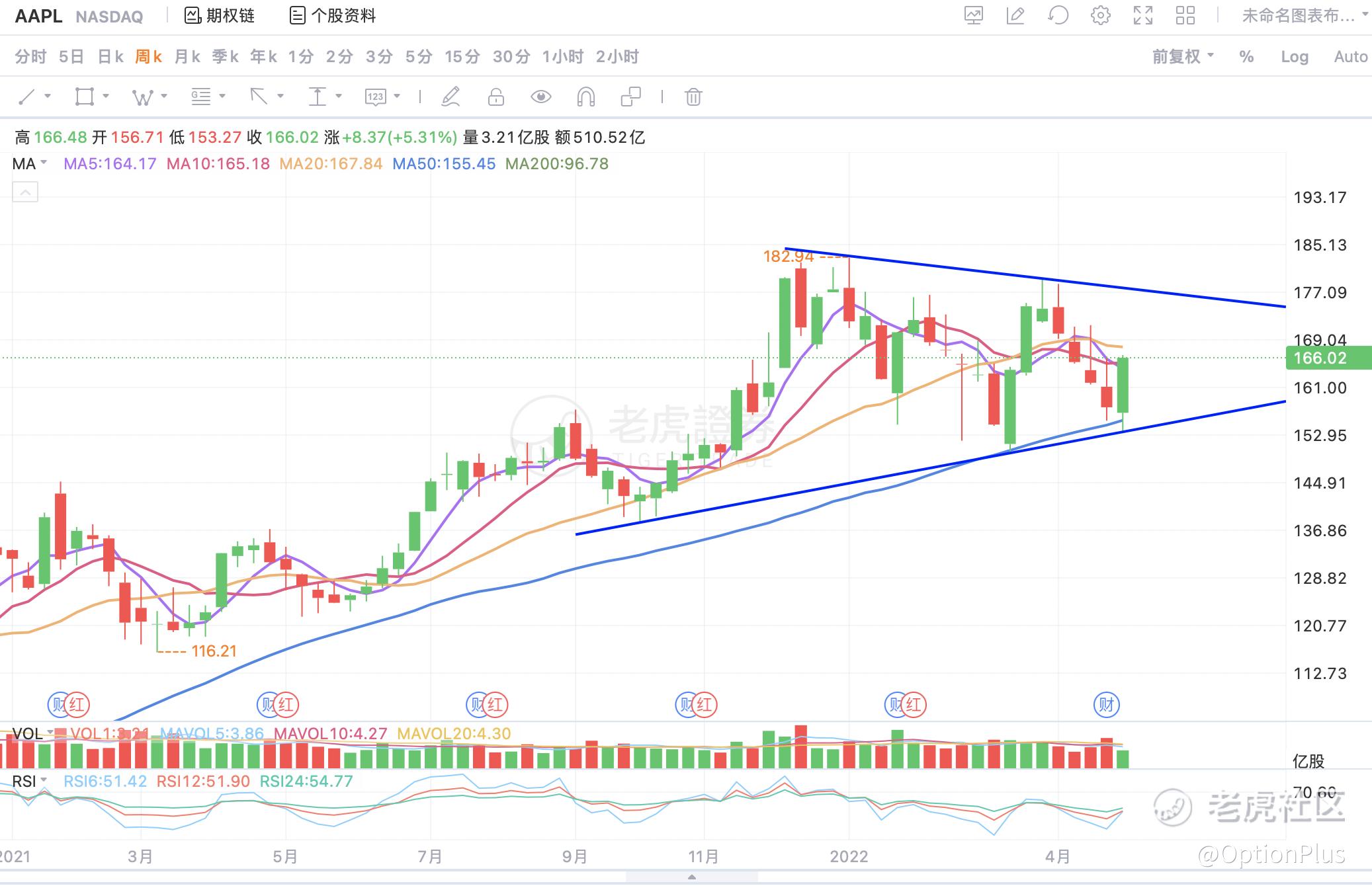Toggle drawings visibility eye icon
This screenshot has width=1372, height=886.
pos(541,97)
